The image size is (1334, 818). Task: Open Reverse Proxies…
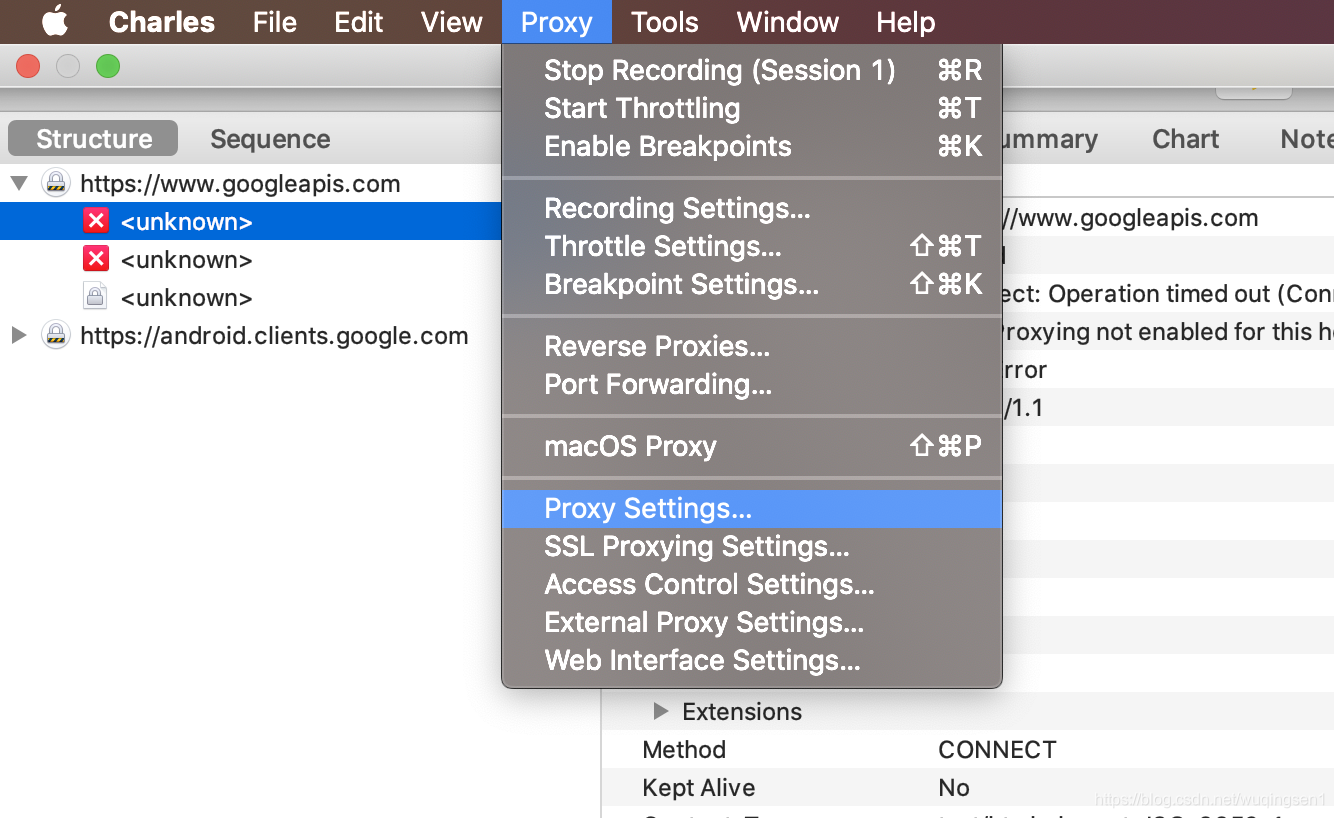752,346
